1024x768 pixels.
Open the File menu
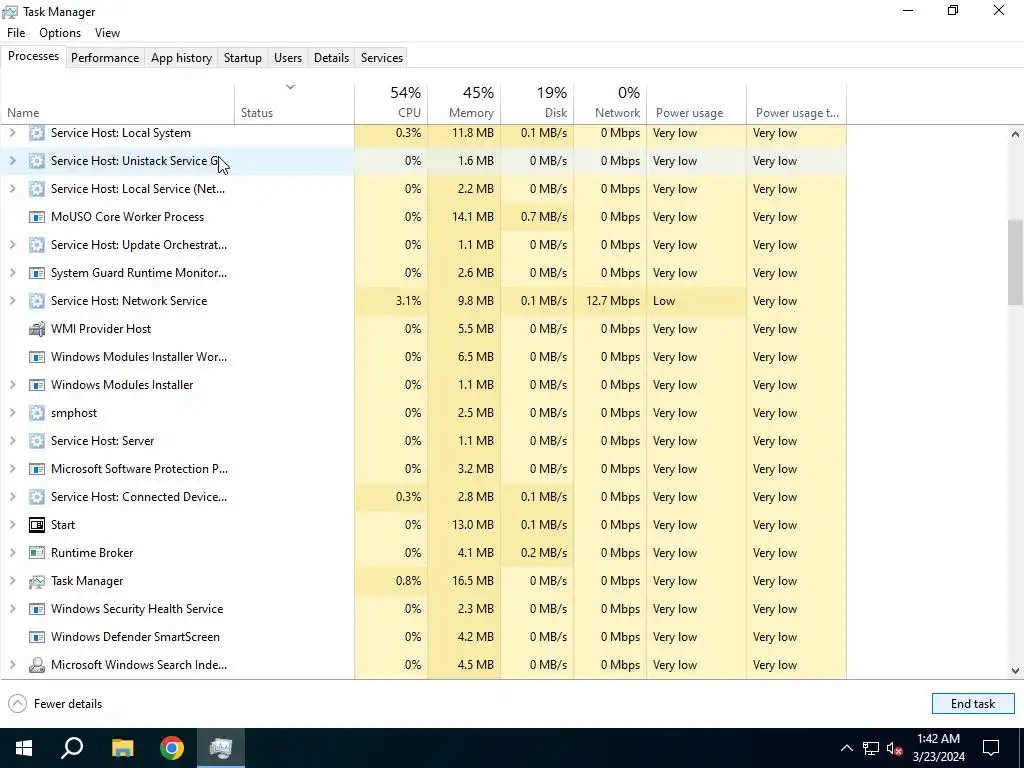16,33
